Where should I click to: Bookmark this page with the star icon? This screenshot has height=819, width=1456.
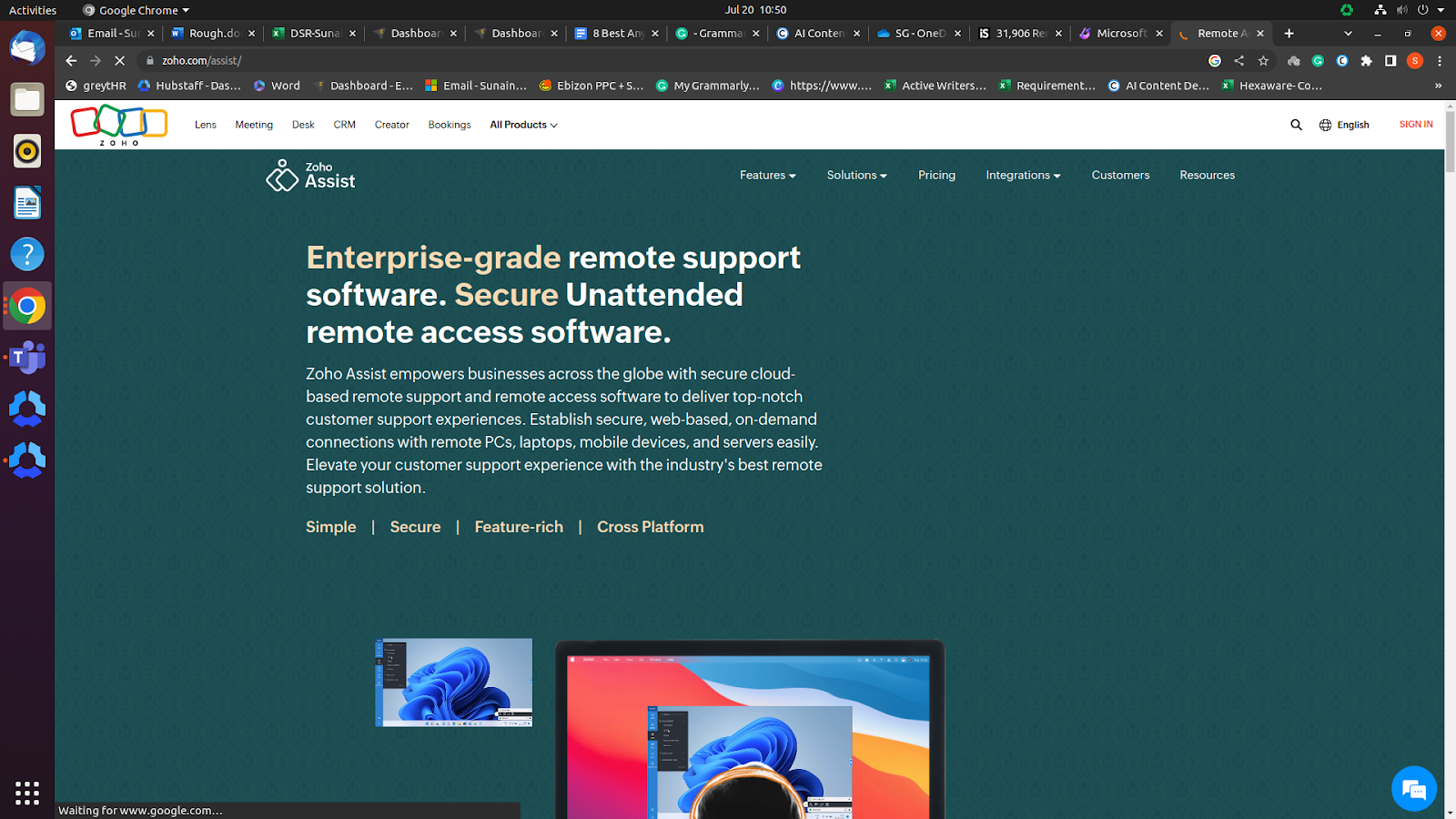tap(1263, 61)
